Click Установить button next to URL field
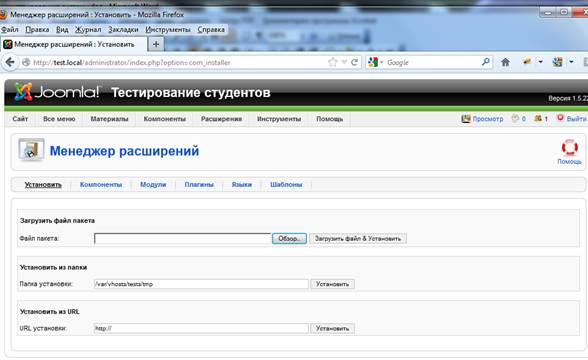Screen dimensions: 588x360 pyautogui.click(x=332, y=328)
